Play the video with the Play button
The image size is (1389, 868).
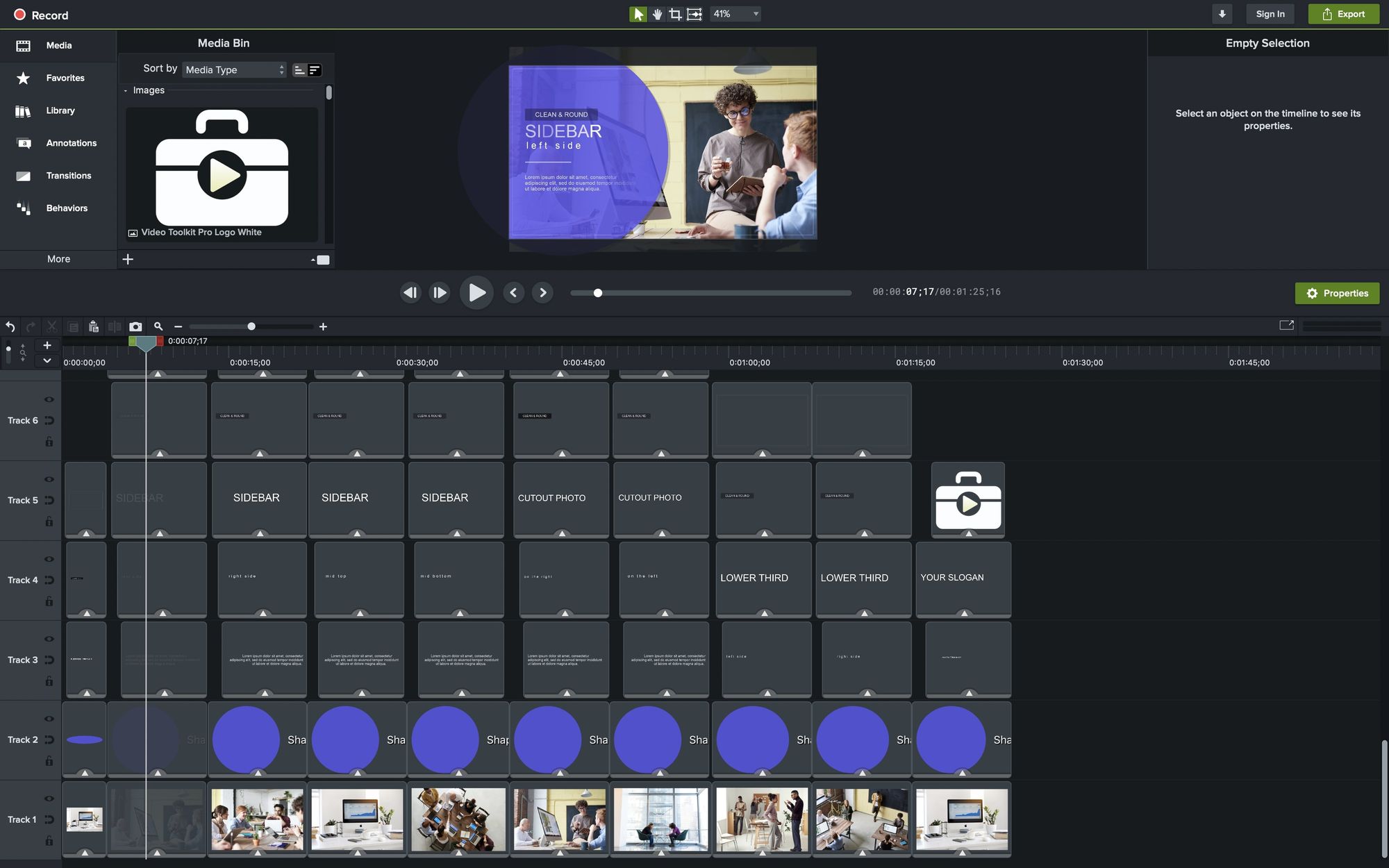[x=476, y=292]
